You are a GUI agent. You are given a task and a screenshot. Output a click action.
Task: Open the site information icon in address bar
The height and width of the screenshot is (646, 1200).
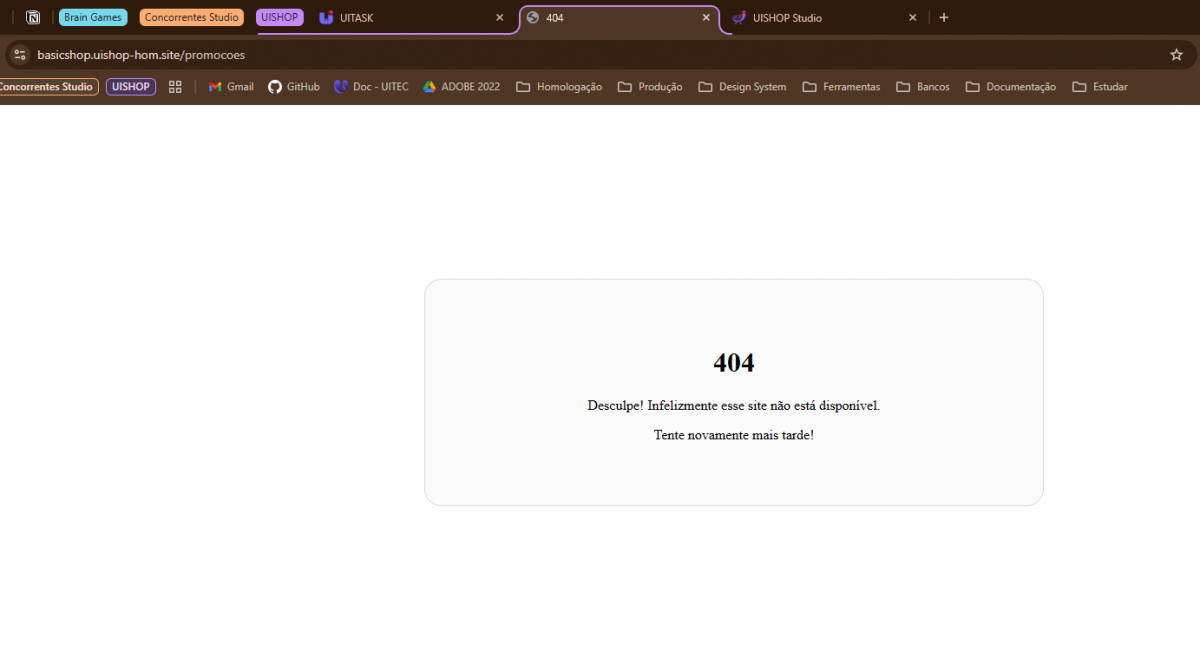coord(19,55)
